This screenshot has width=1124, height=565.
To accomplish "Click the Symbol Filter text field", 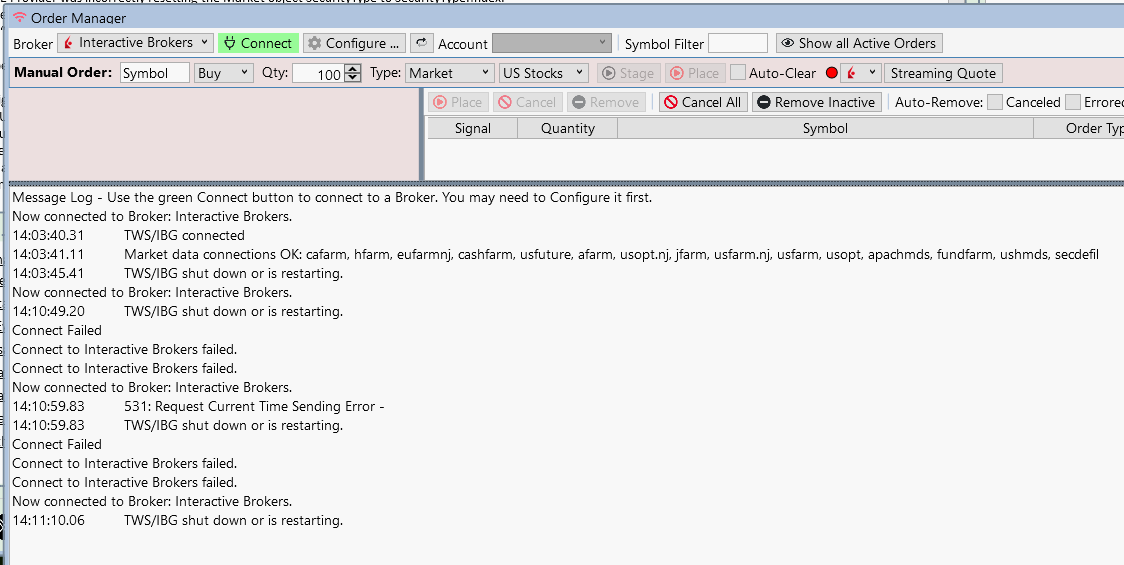I will pos(737,43).
